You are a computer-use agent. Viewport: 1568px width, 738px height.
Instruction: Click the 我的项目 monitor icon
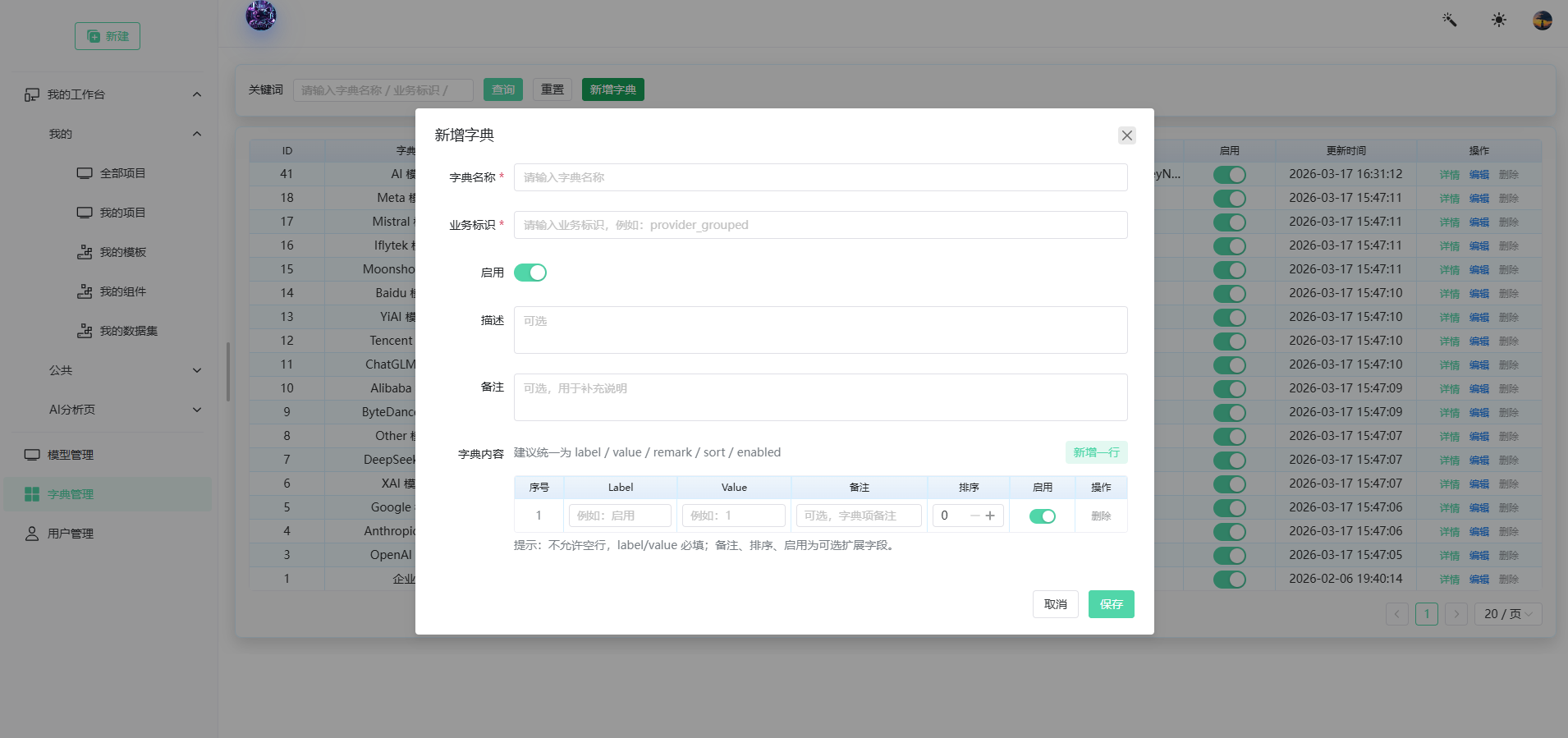[x=85, y=213]
